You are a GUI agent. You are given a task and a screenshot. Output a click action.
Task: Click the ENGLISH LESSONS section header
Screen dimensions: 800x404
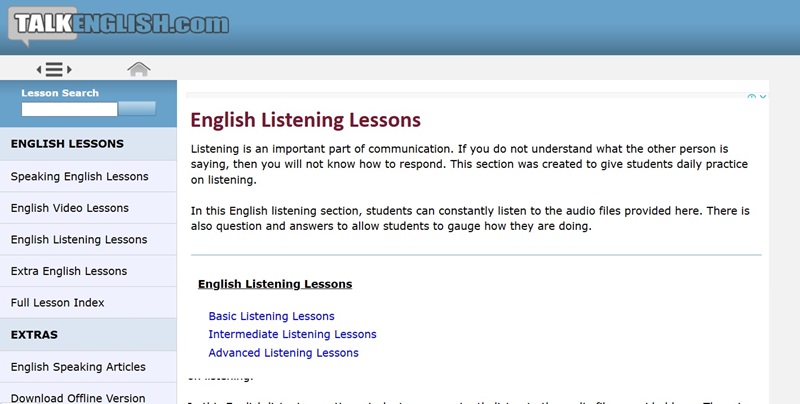[67, 144]
